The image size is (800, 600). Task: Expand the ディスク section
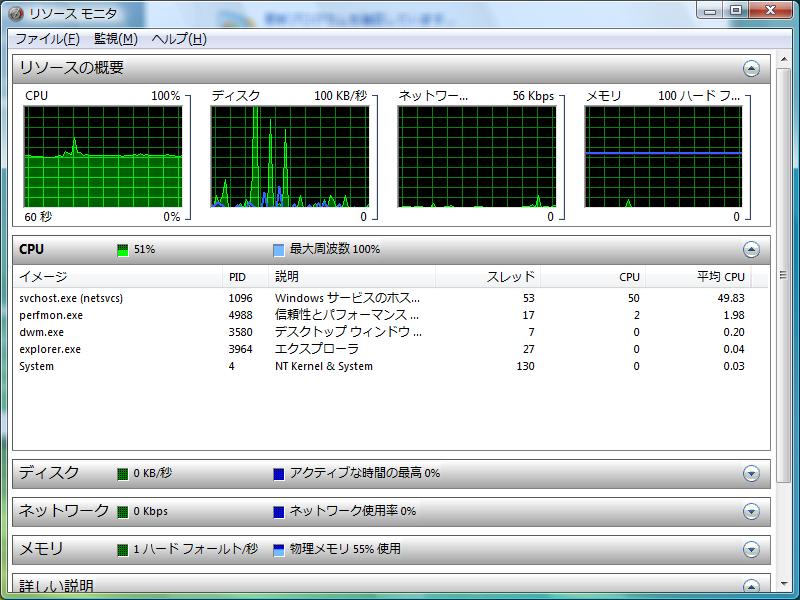tap(751, 474)
